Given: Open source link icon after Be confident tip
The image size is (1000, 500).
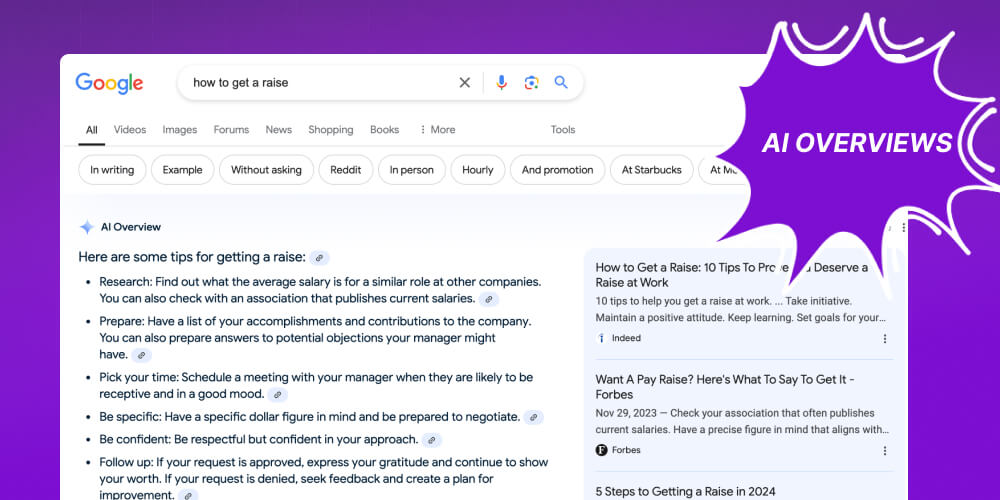Looking at the screenshot, I should [432, 440].
